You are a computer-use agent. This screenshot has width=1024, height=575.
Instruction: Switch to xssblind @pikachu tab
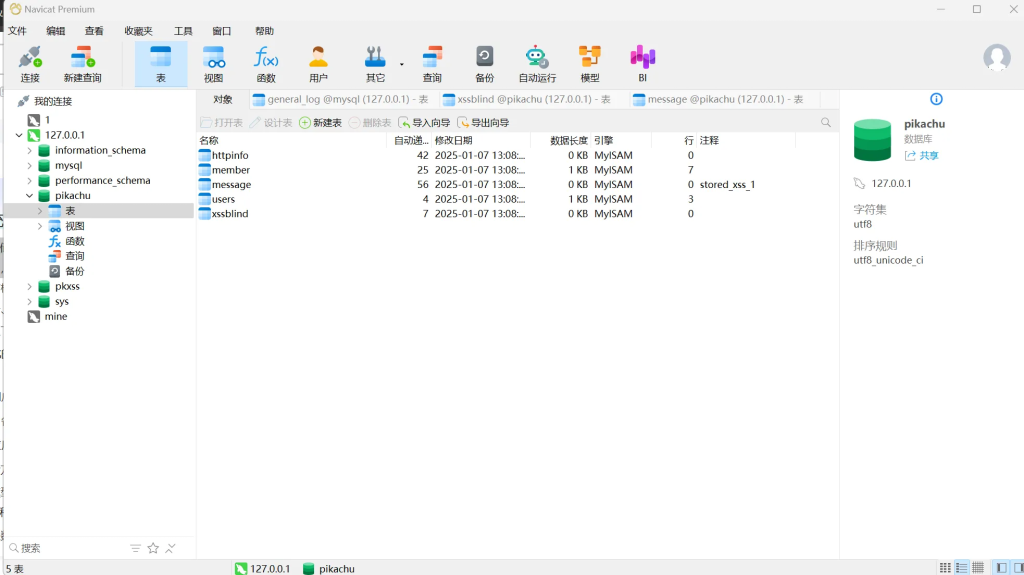526,99
